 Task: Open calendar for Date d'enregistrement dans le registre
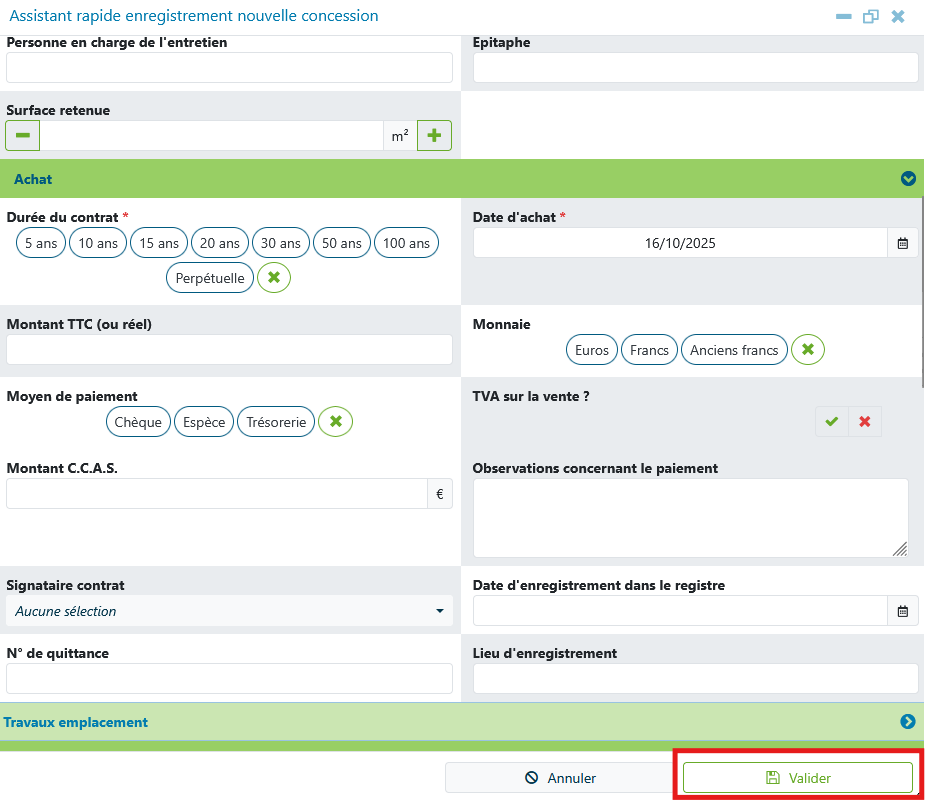click(x=903, y=611)
